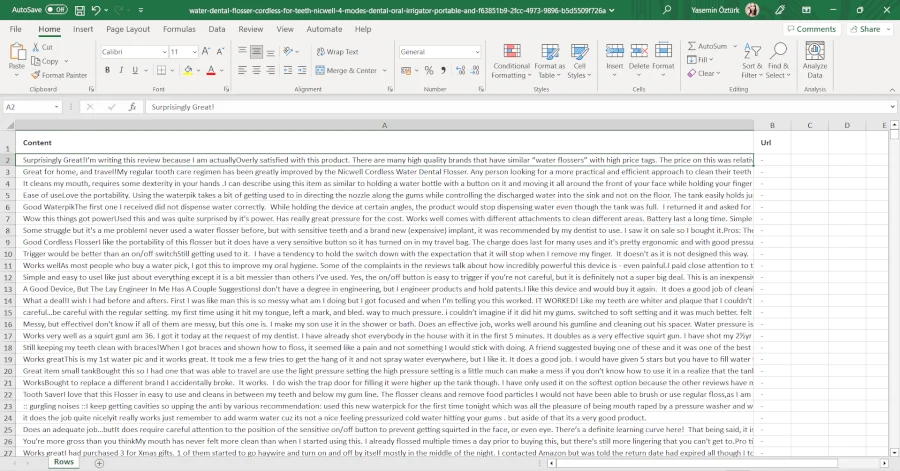Click Merge & Center button
This screenshot has width=900, height=471.
pos(347,71)
